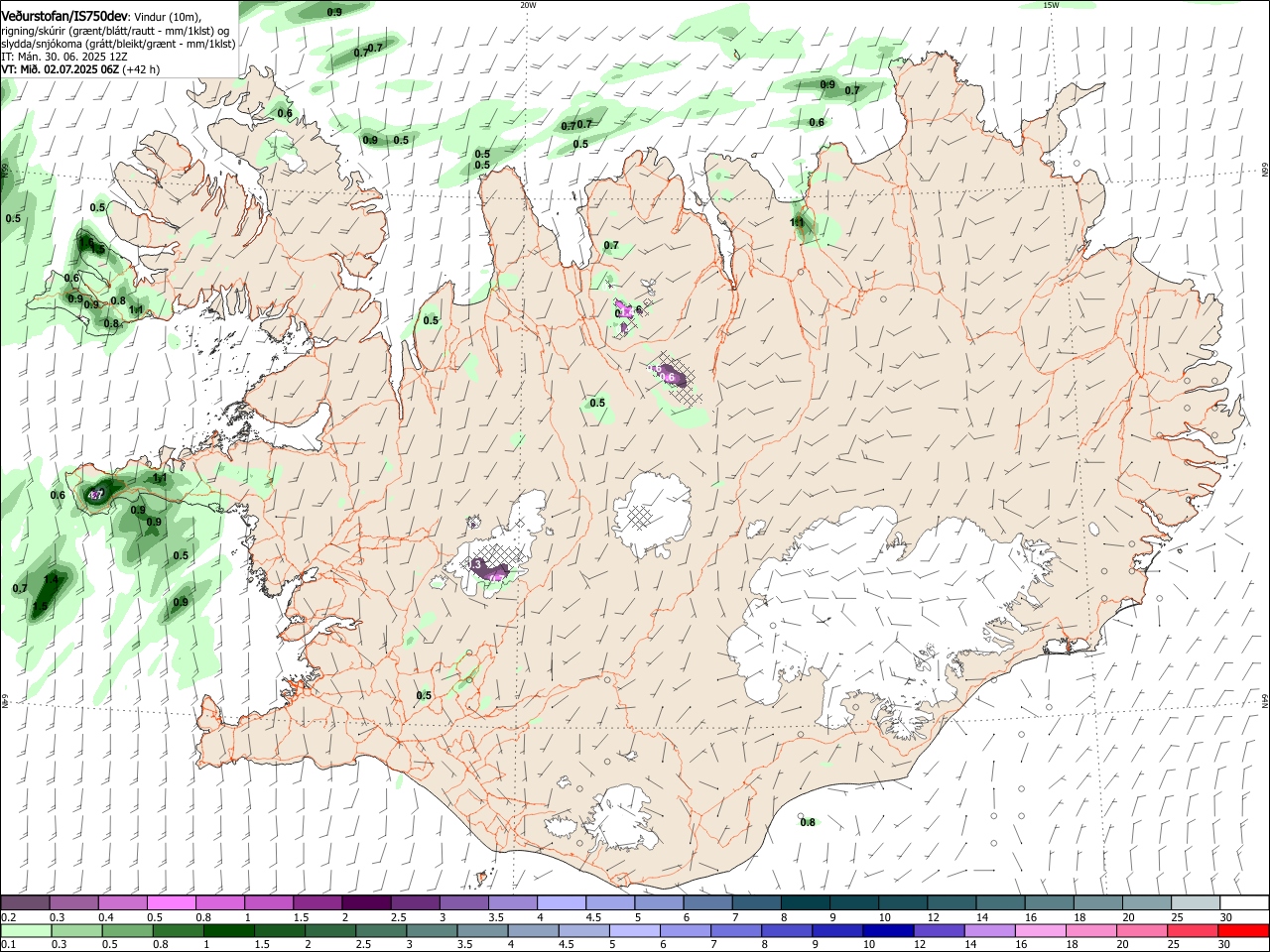The width and height of the screenshot is (1270, 952).
Task: Click the 'VT: Mið. 02.07.2025 06Z (+42 h)' line
Action: click(80, 69)
